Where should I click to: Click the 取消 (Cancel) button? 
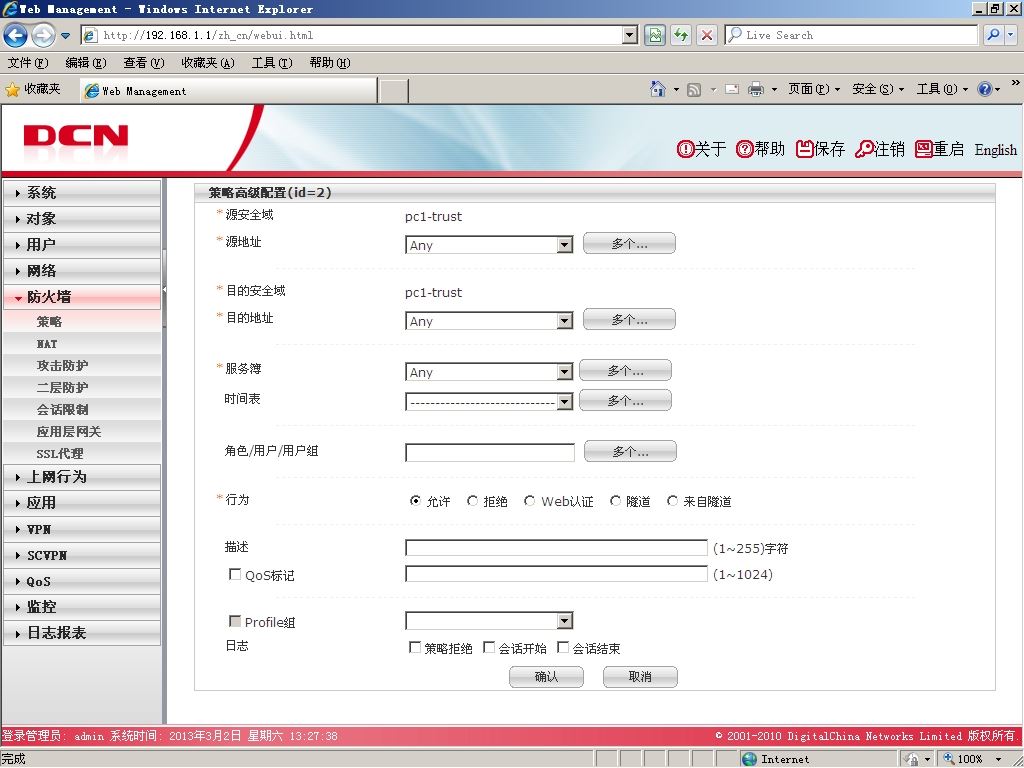click(x=640, y=677)
